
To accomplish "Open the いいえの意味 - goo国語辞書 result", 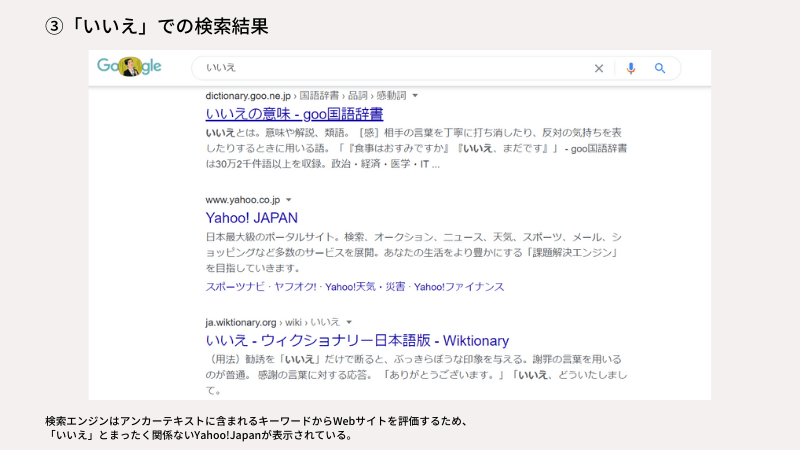I will coord(294,114).
